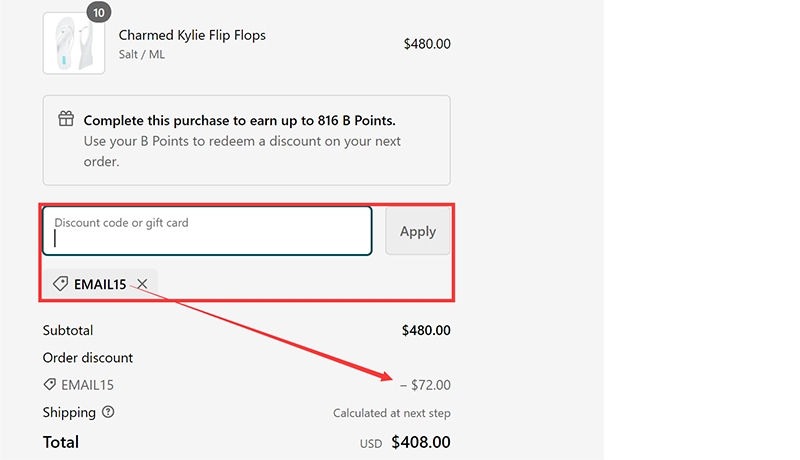Click the USD currency label
This screenshot has width=800, height=460.
pyautogui.click(x=372, y=443)
